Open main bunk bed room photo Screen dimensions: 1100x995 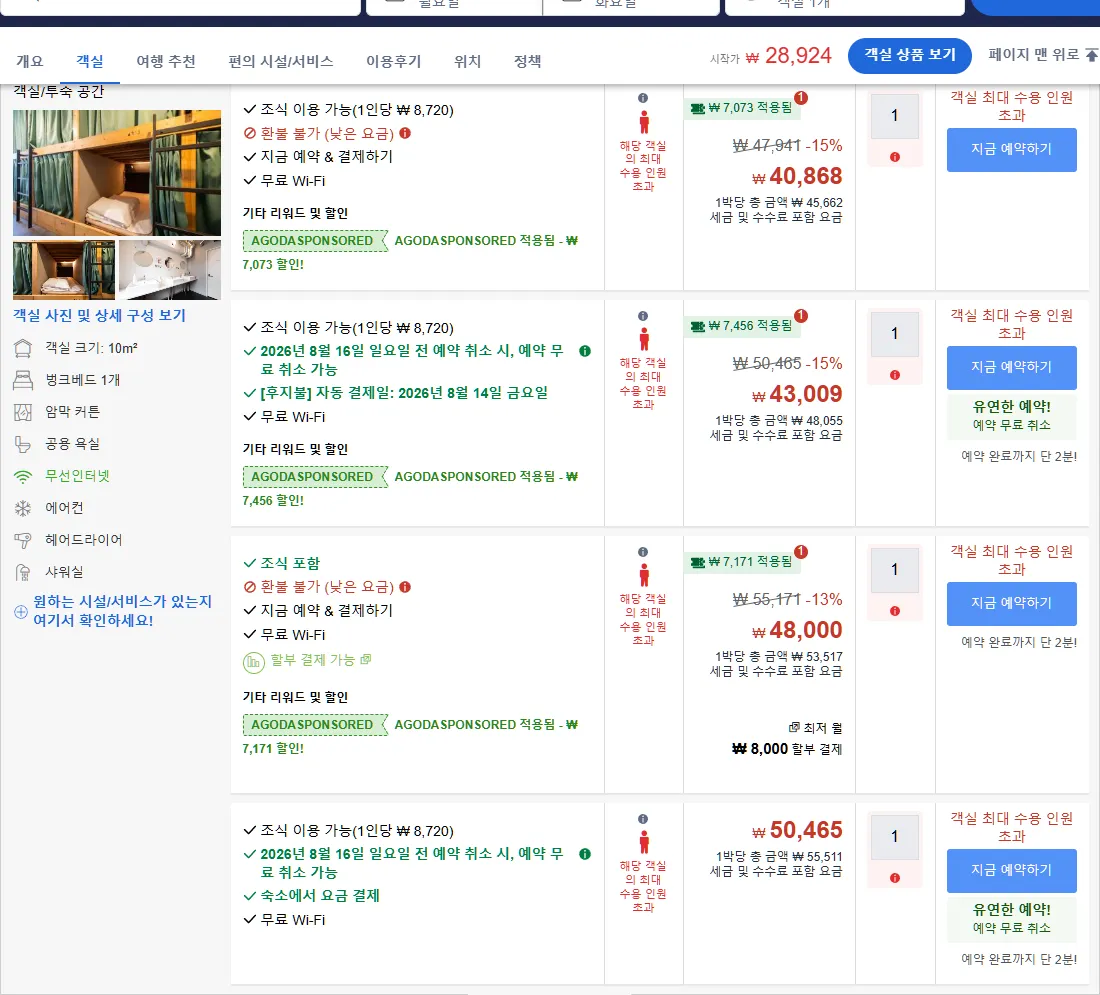(x=116, y=173)
